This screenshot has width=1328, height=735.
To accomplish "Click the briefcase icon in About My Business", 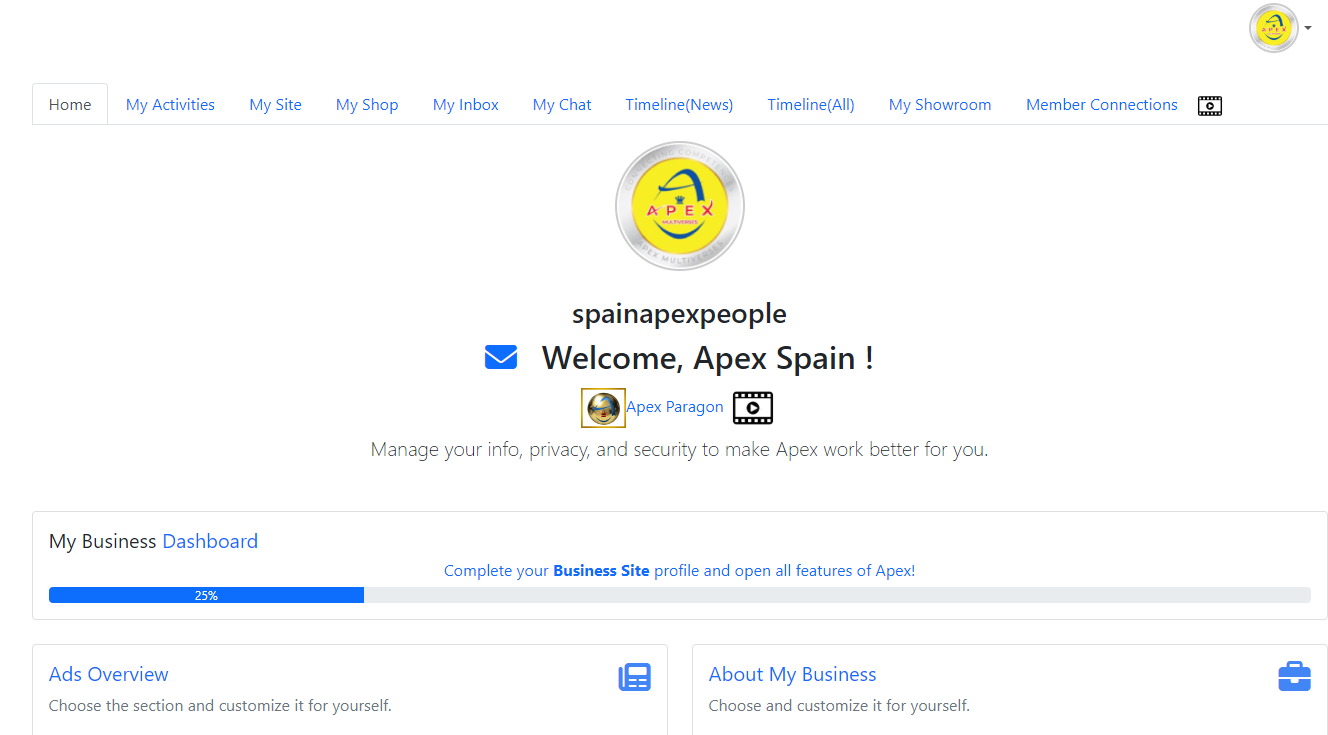I will (1294, 677).
